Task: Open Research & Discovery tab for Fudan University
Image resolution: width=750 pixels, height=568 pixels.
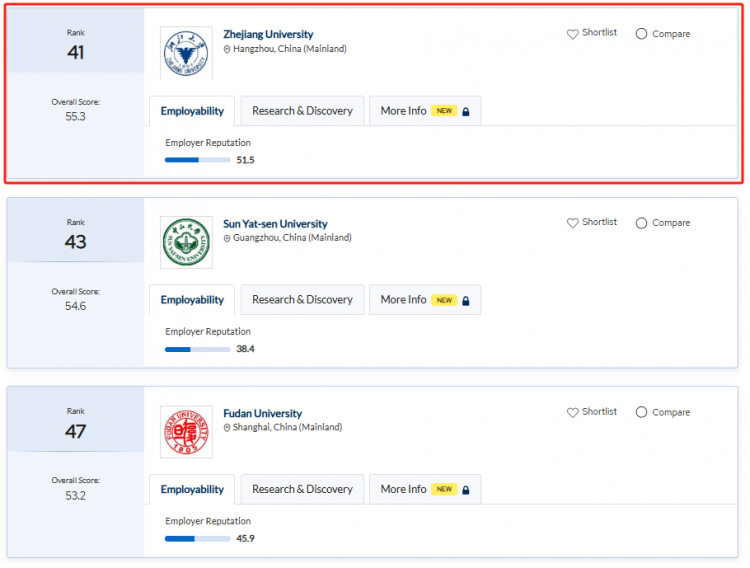Action: tap(302, 490)
